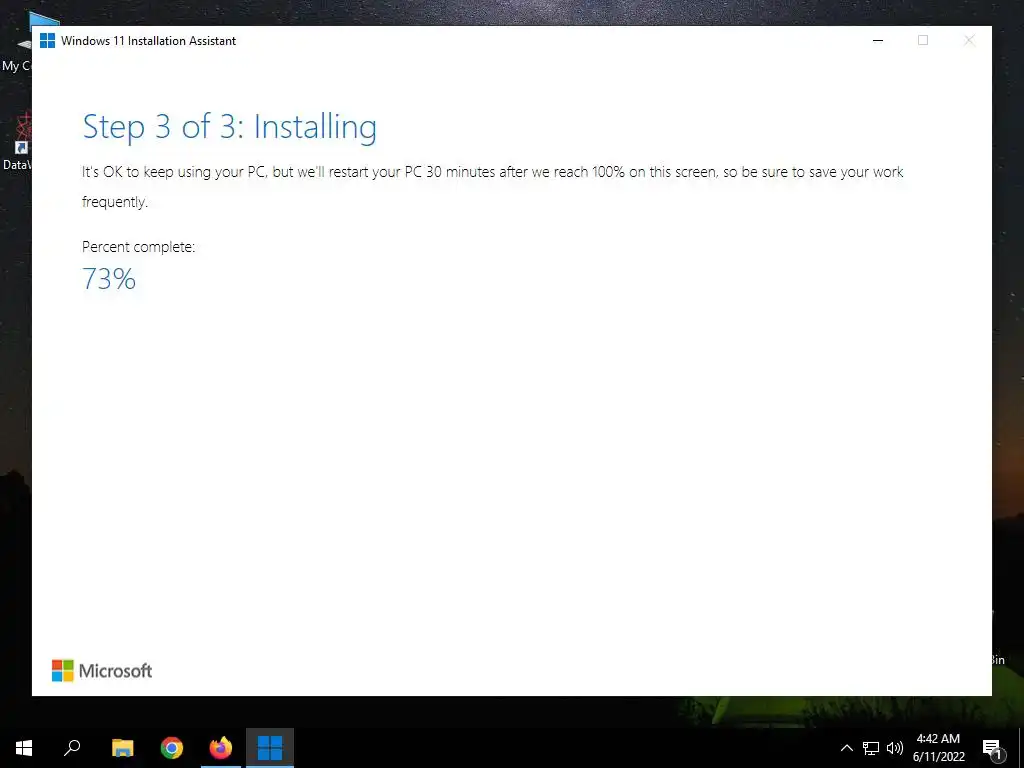1024x768 pixels.
Task: Open the volume speaker icon
Action: 895,748
